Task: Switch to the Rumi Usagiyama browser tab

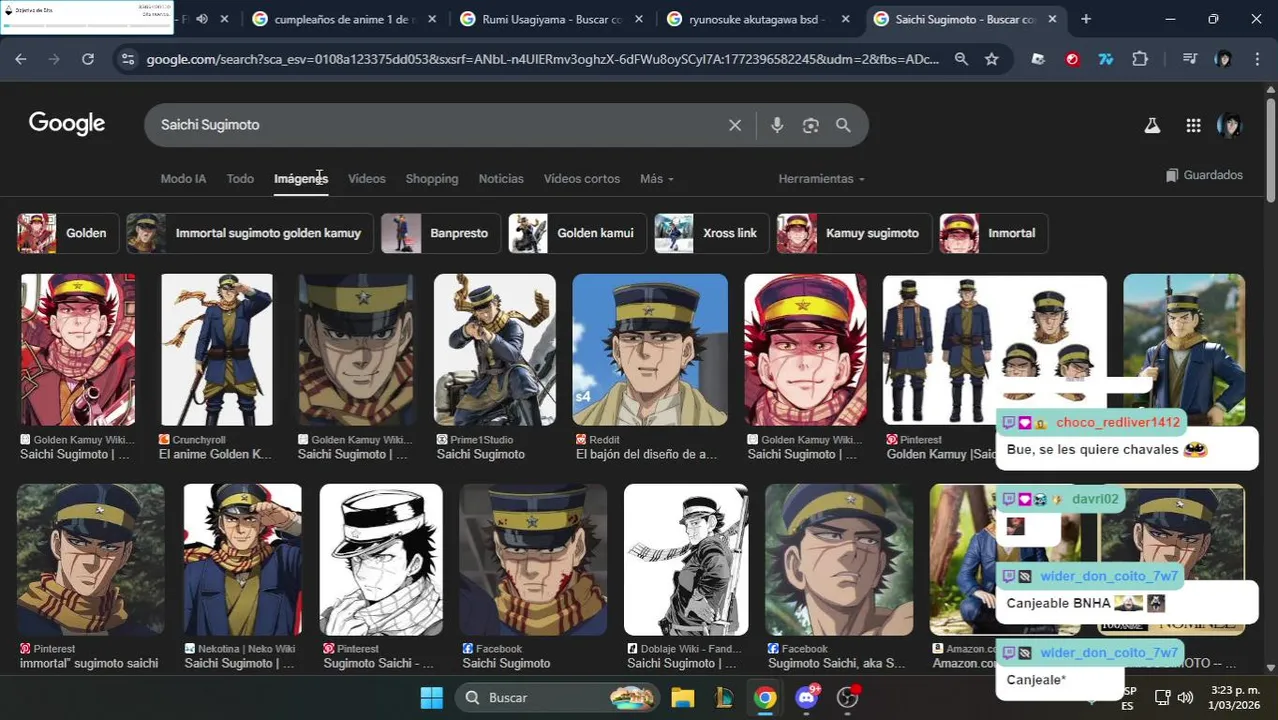Action: [x=550, y=19]
